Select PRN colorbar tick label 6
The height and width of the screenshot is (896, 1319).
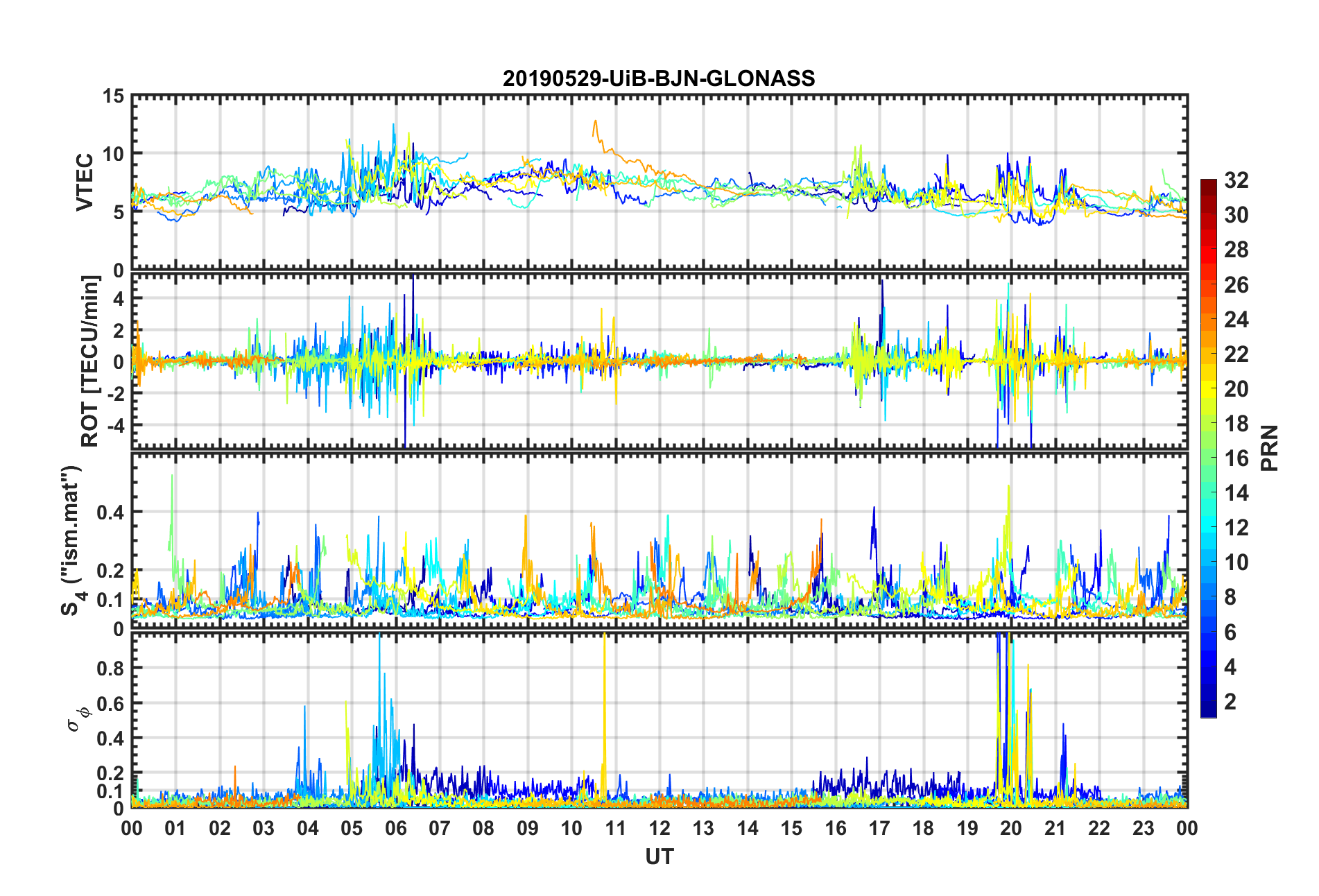(1230, 632)
